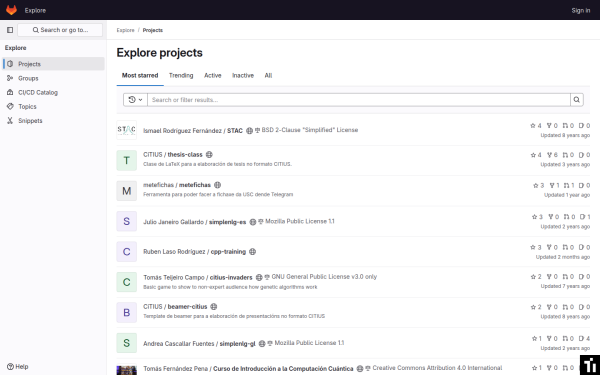The width and height of the screenshot is (600, 375).
Task: Open the metefichas project
Action: pos(177,185)
